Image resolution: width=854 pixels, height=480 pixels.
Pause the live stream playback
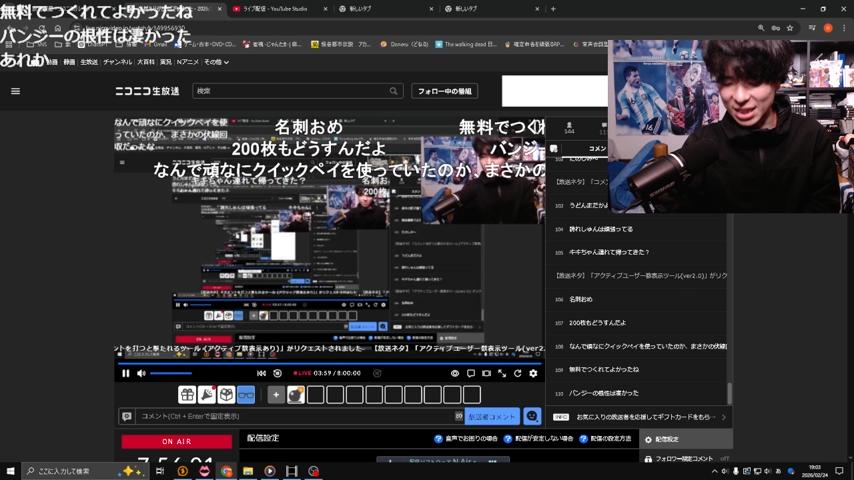point(126,373)
